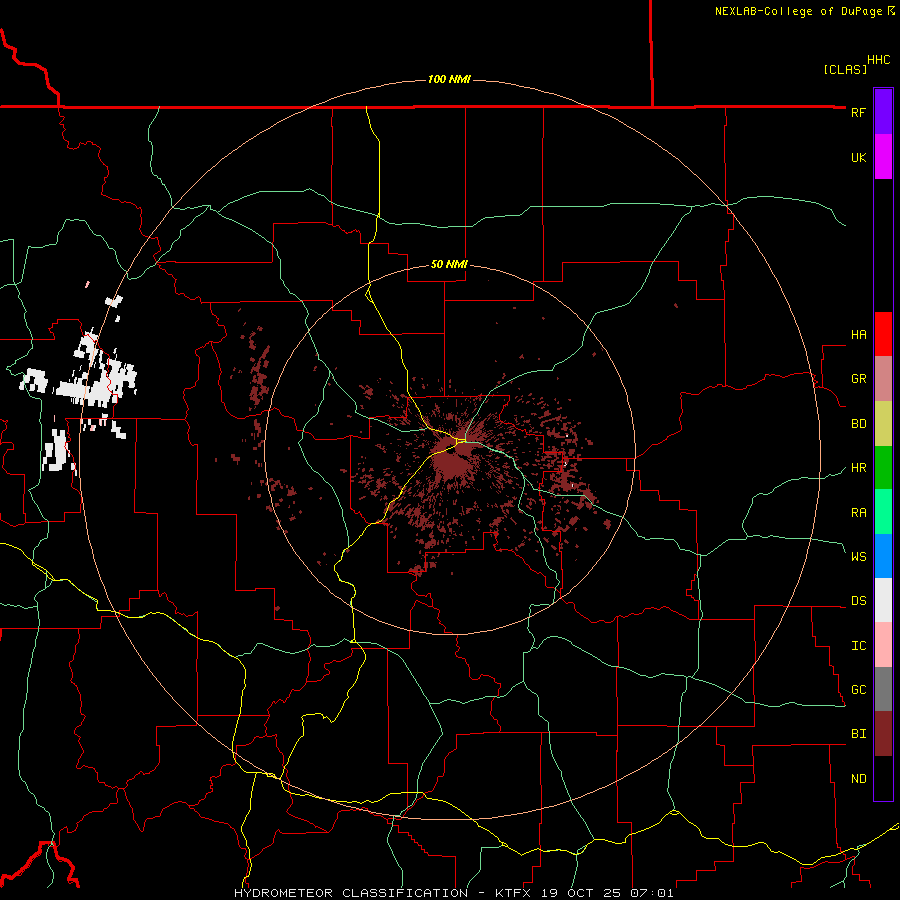Click the RF purple legend swatch
Viewport: 900px width, 900px height.
(883, 112)
